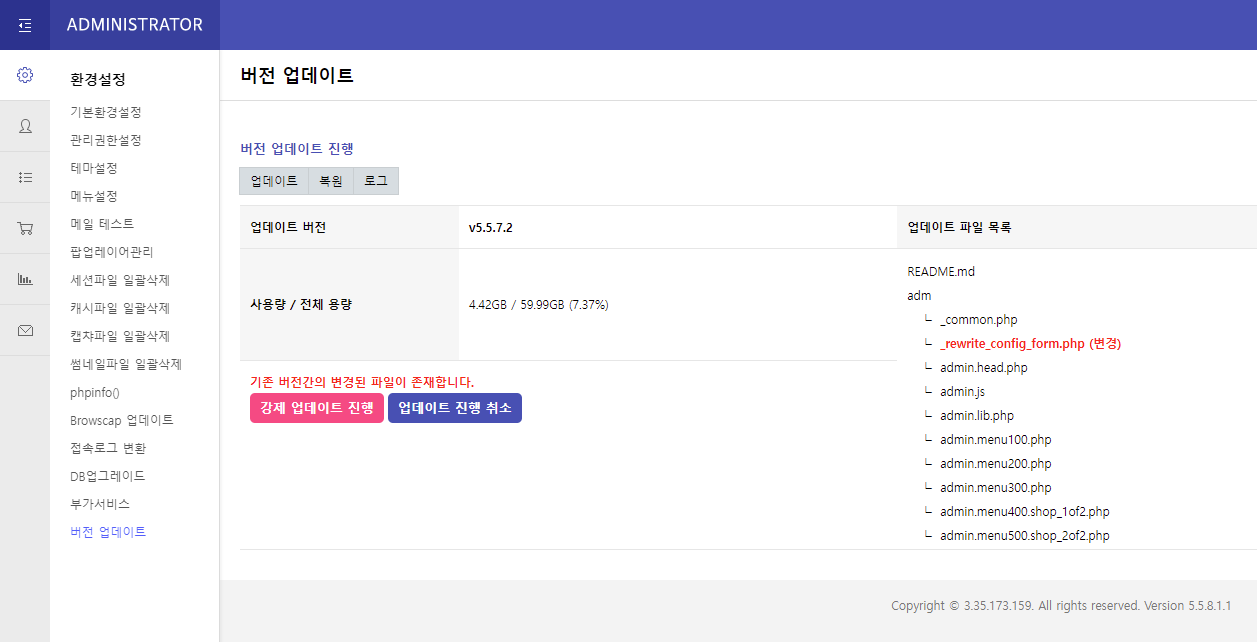Image resolution: width=1257 pixels, height=642 pixels.
Task: Open 기본환경설정 in the side menu
Action: 106,112
